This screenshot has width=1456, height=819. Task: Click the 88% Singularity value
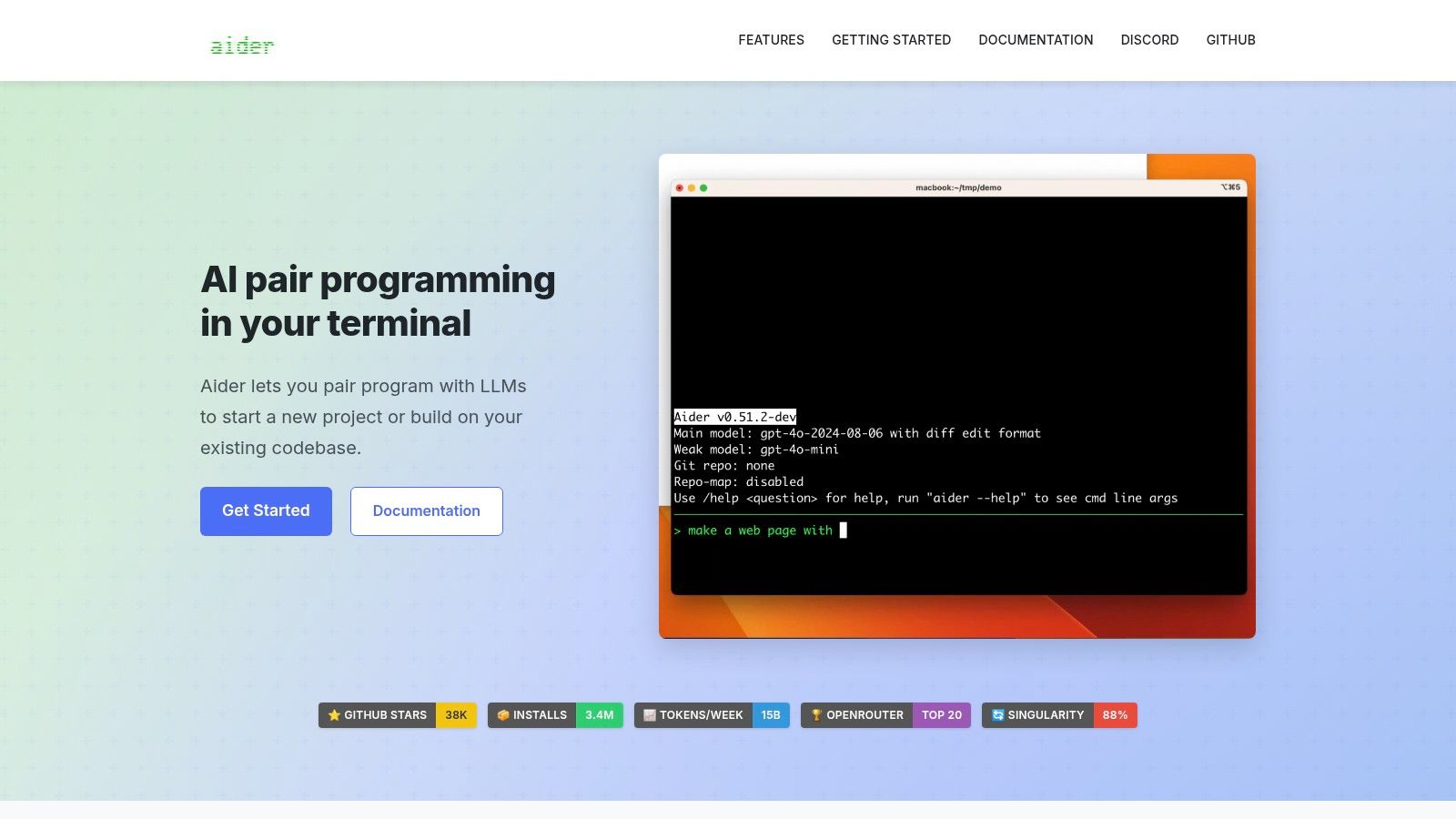coord(1115,715)
